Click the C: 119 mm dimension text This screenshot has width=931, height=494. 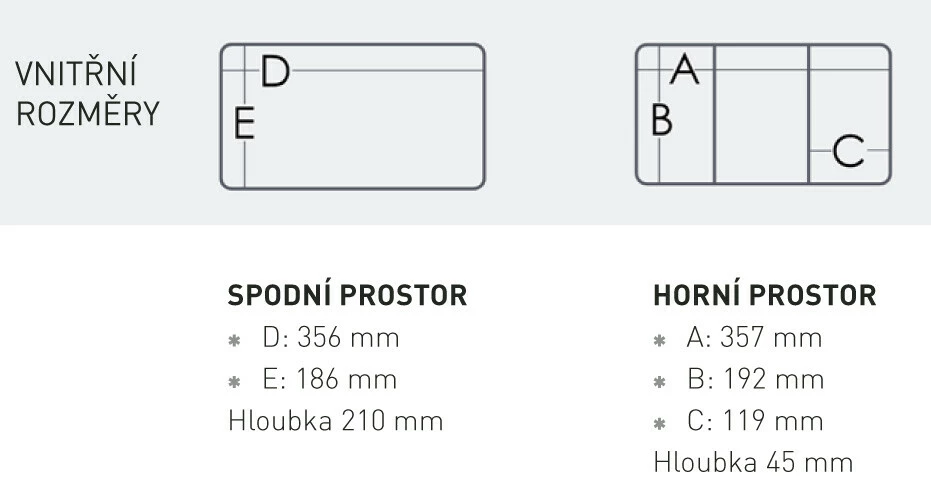pyautogui.click(x=754, y=421)
